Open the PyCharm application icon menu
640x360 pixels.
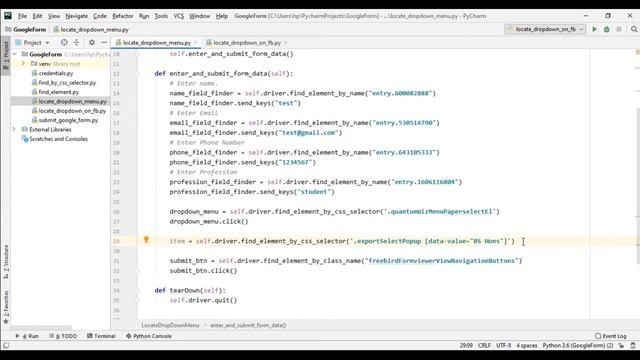click(x=8, y=16)
